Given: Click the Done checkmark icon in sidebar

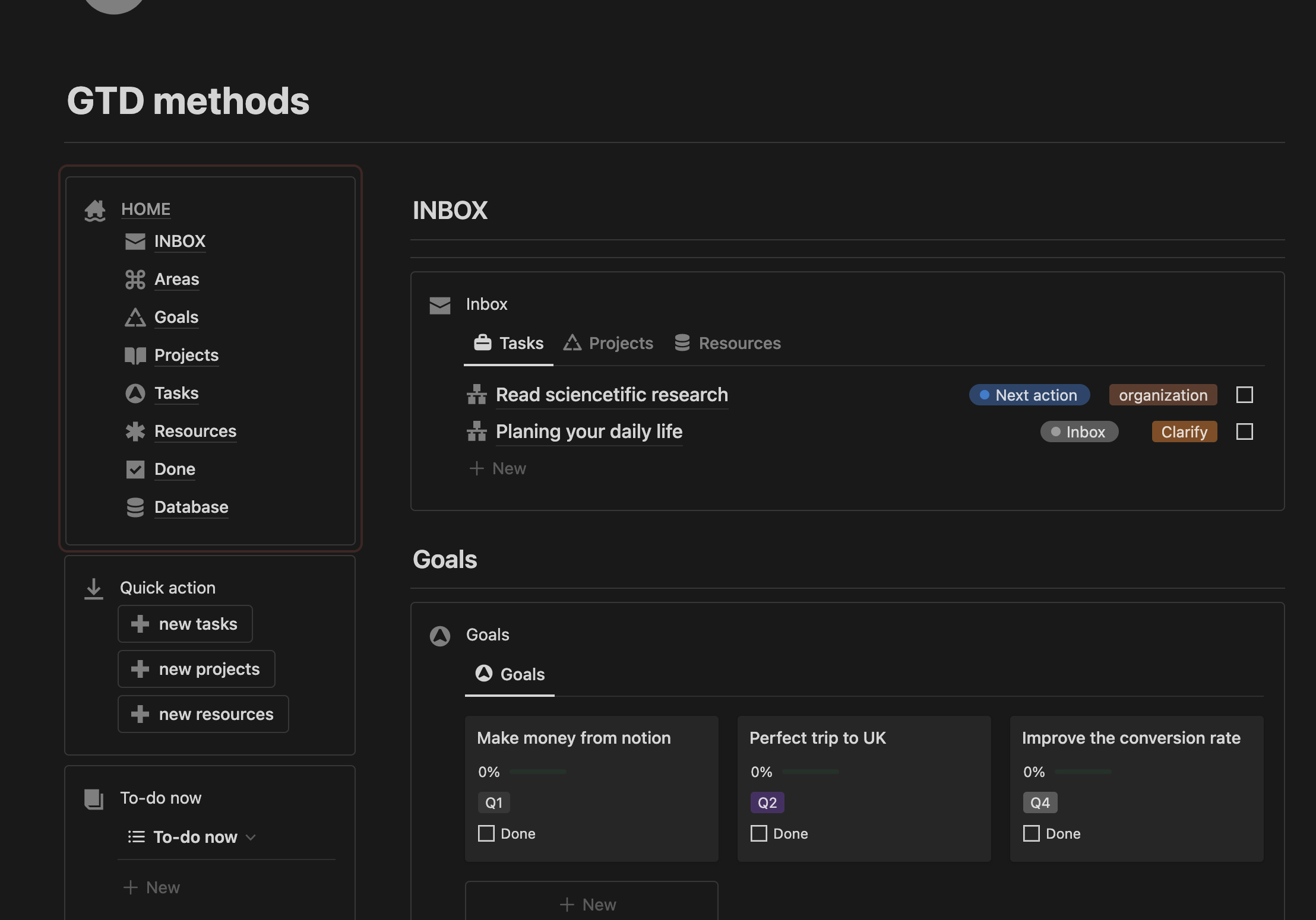Looking at the screenshot, I should (x=135, y=469).
